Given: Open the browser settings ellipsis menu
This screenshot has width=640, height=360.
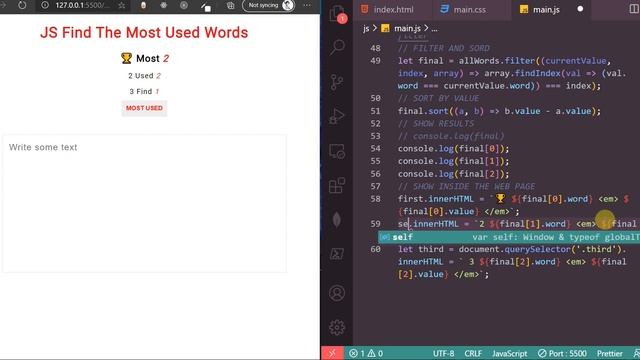Looking at the screenshot, I should pos(307,5).
